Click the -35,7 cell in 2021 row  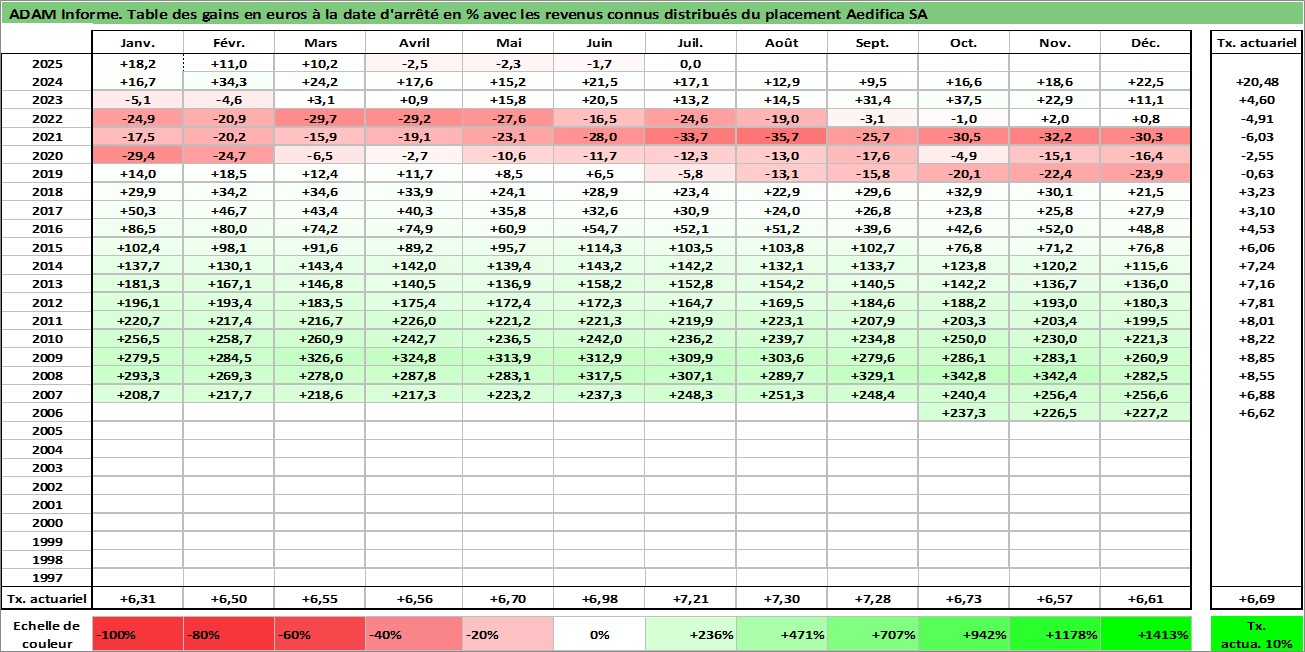(781, 137)
